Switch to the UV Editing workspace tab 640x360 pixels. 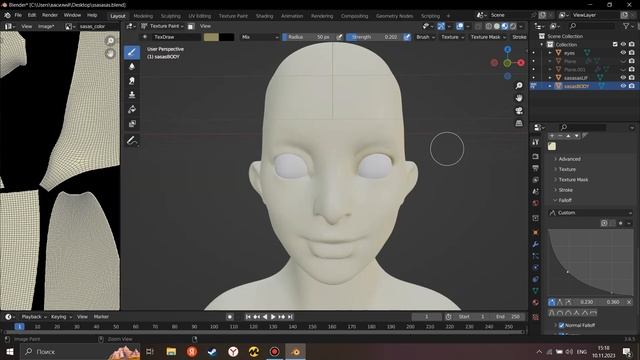(199, 16)
